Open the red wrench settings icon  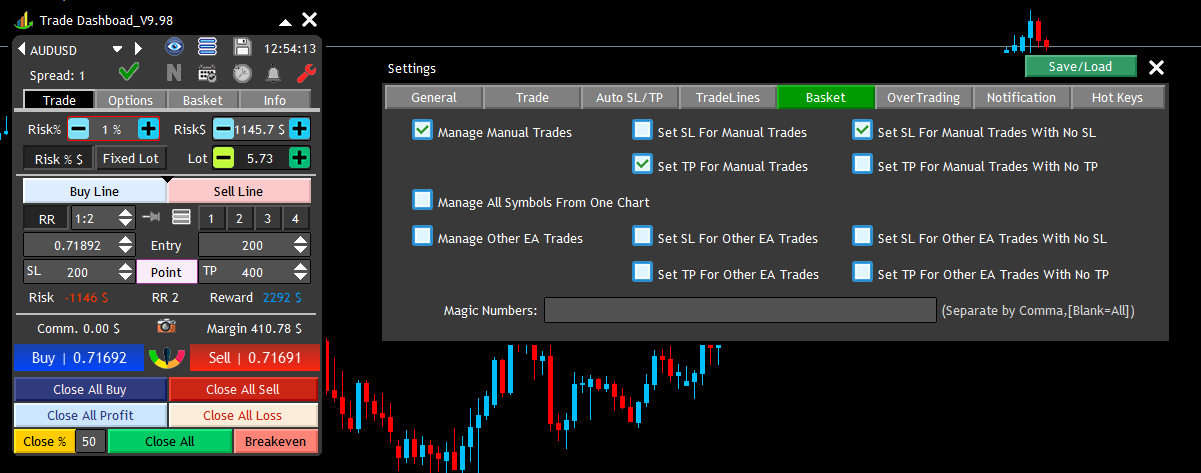307,72
